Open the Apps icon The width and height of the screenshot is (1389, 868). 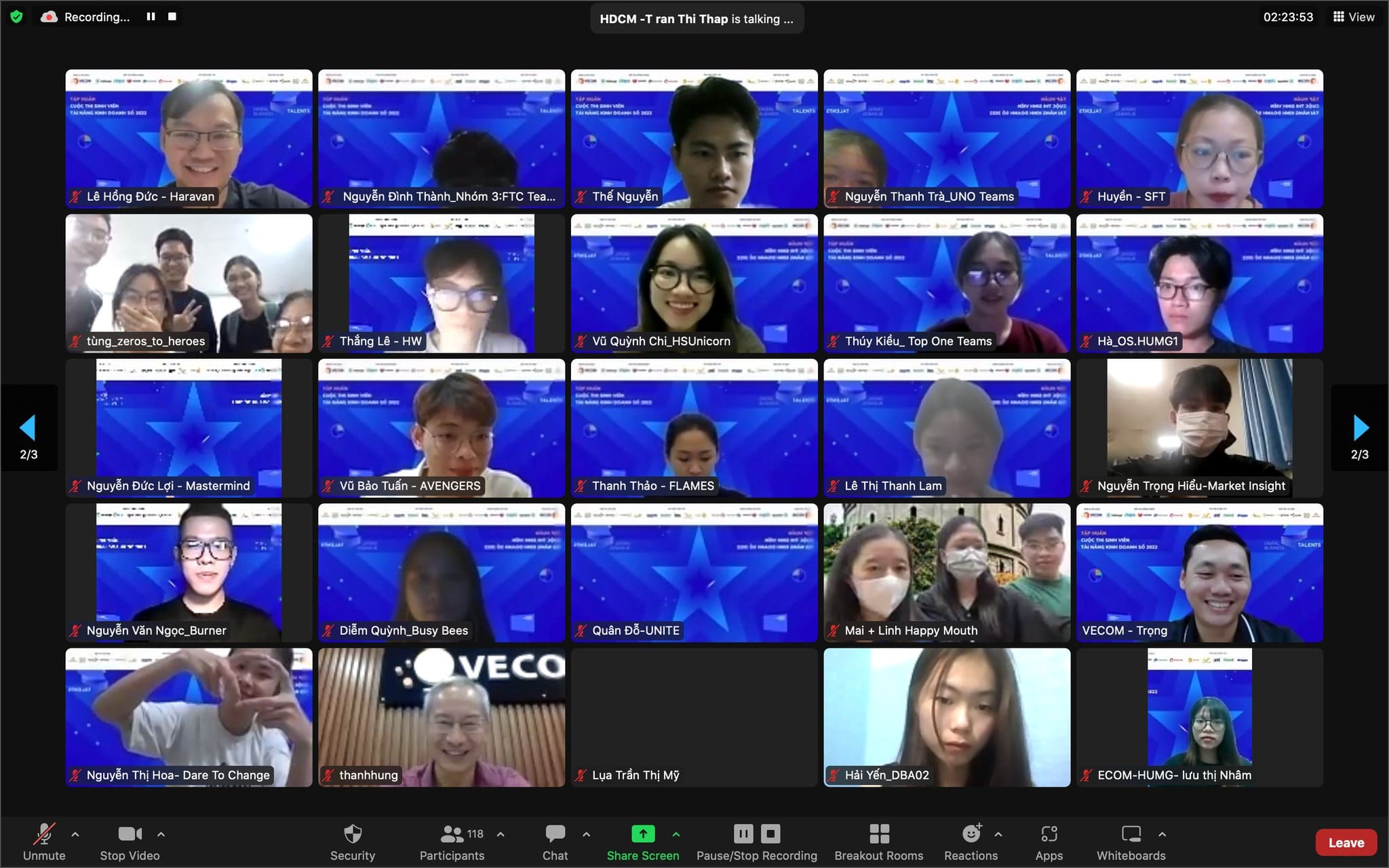pos(1049,834)
